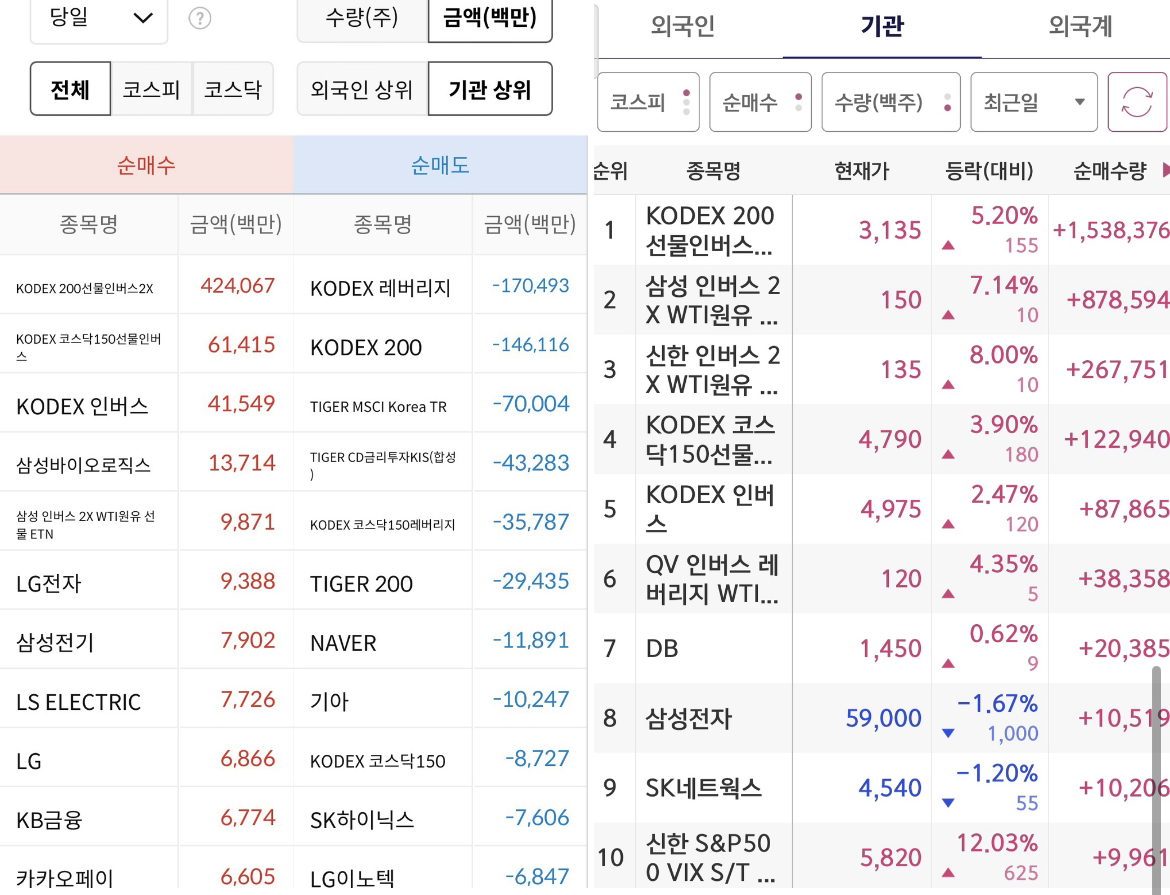
Task: Open rank 9 SK네트웍스 row
Action: coord(882,788)
